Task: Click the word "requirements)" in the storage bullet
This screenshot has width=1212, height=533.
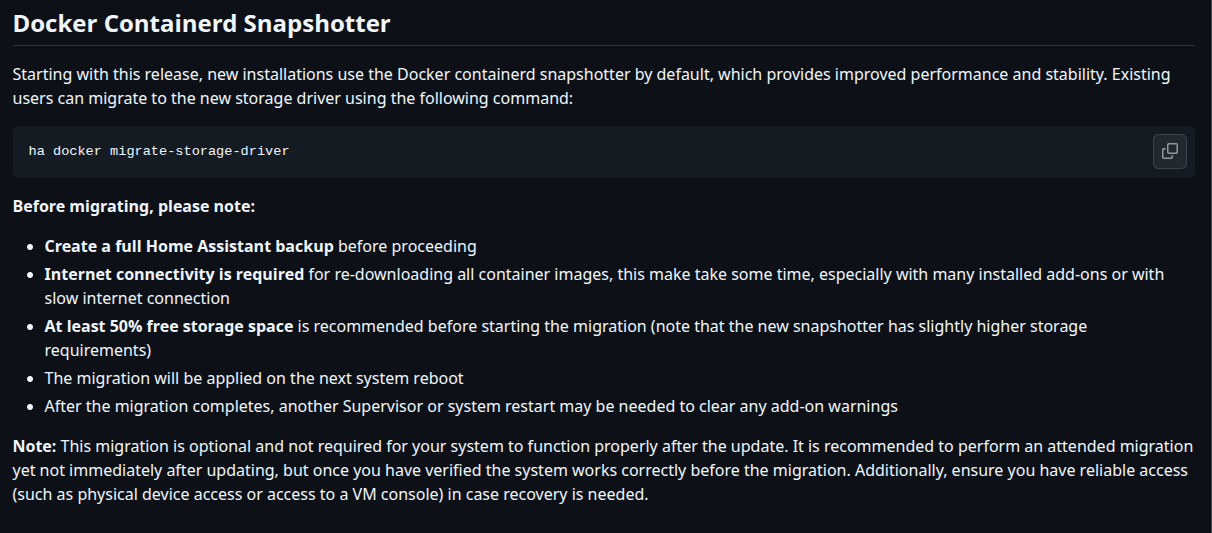Action: [98, 350]
